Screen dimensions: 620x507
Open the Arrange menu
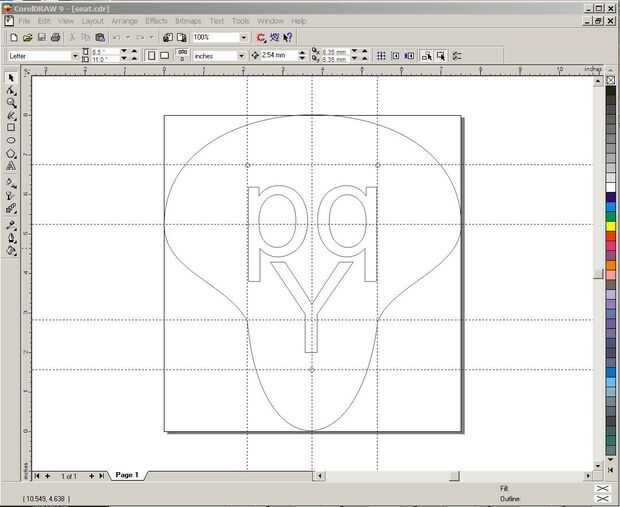point(125,21)
